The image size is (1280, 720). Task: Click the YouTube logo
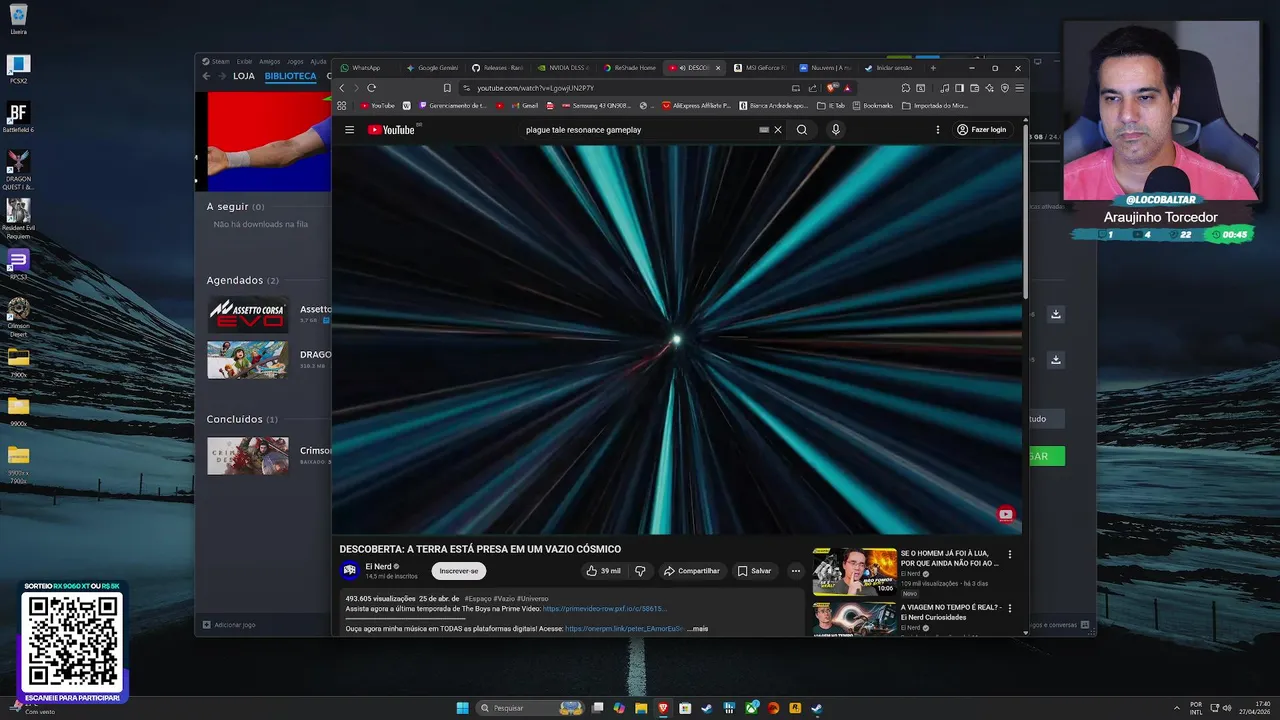391,130
